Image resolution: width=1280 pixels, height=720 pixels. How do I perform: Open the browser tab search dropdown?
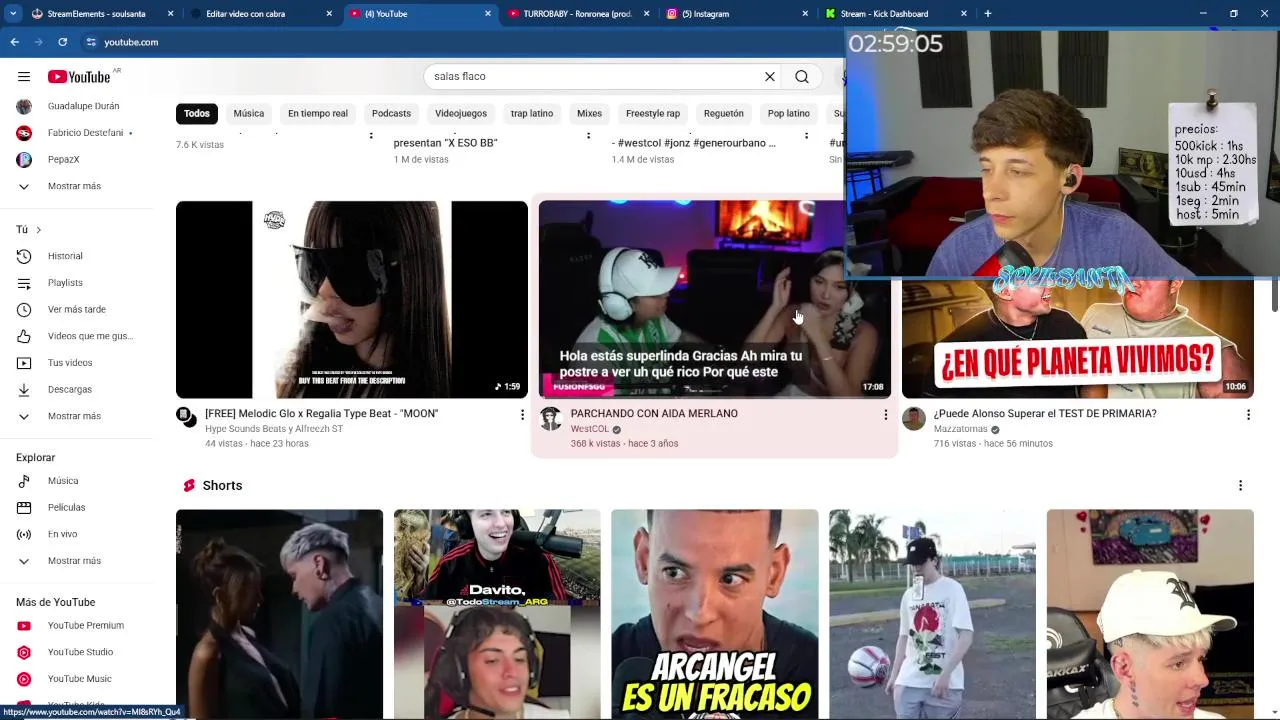12,14
